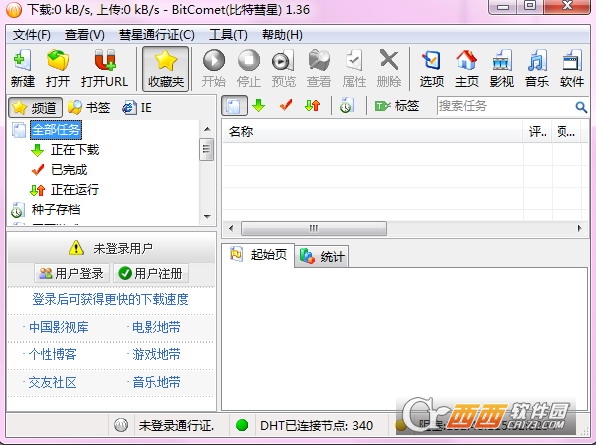Collapse the 全部任务 tree node

(19, 130)
